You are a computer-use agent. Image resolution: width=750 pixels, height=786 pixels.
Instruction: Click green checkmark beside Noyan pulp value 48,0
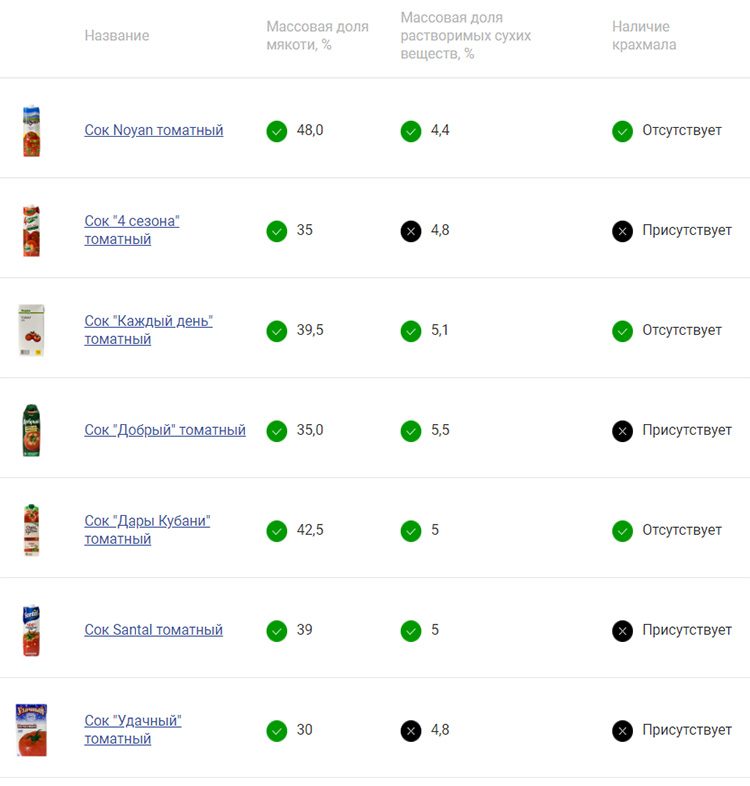277,131
